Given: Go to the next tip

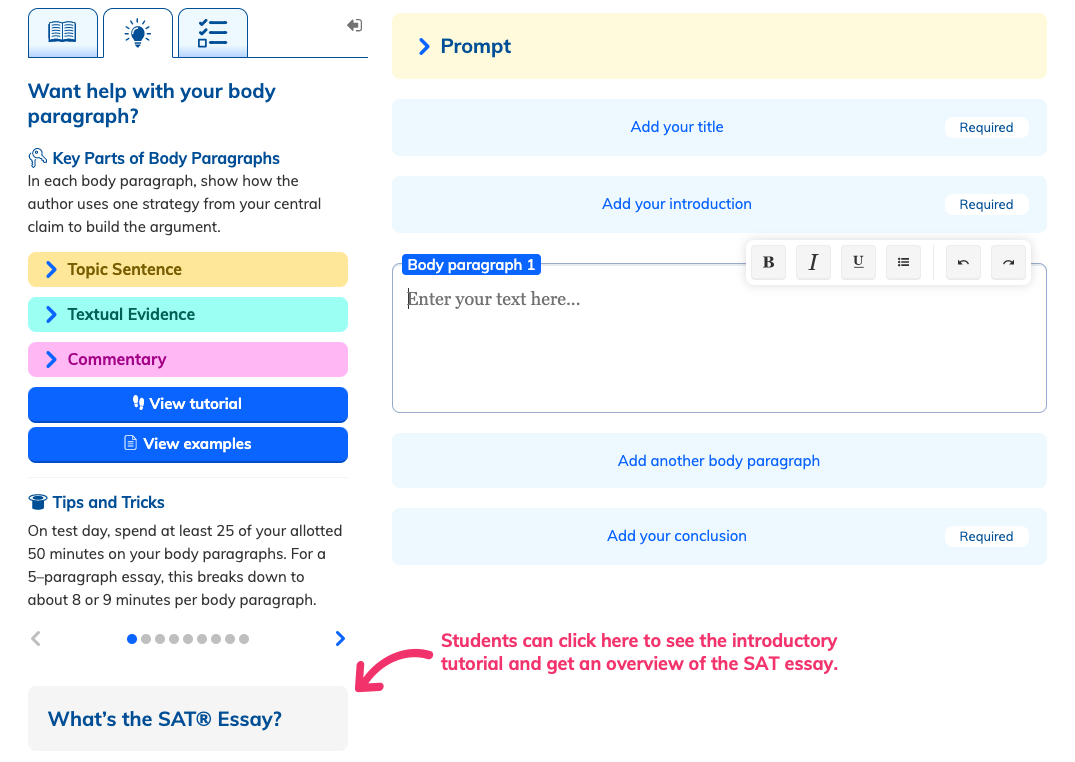Looking at the screenshot, I should [x=340, y=639].
